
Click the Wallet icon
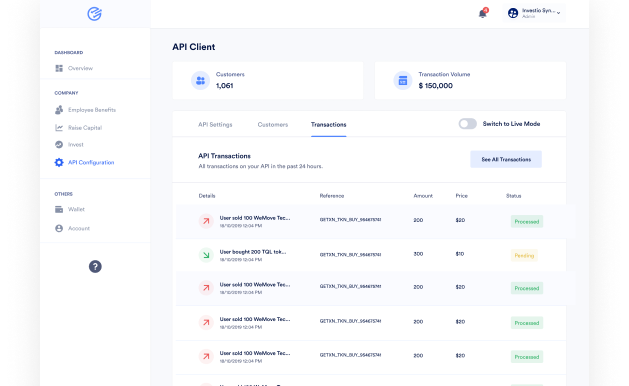pos(59,209)
